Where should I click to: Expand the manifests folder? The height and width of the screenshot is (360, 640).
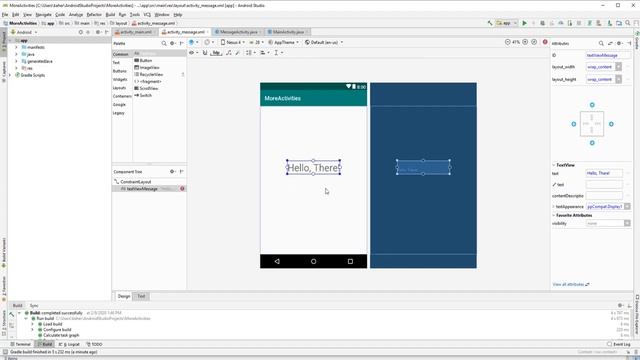click(x=16, y=47)
